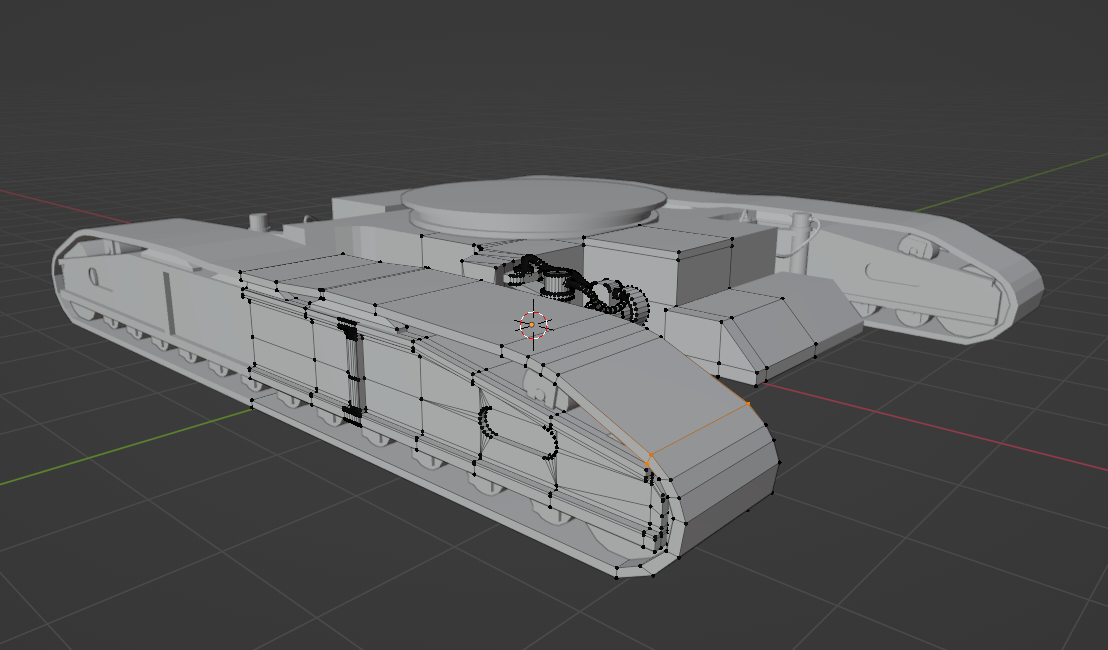The height and width of the screenshot is (650, 1108).
Task: Click the oval cutout outline on the side panel
Action: pos(518,432)
